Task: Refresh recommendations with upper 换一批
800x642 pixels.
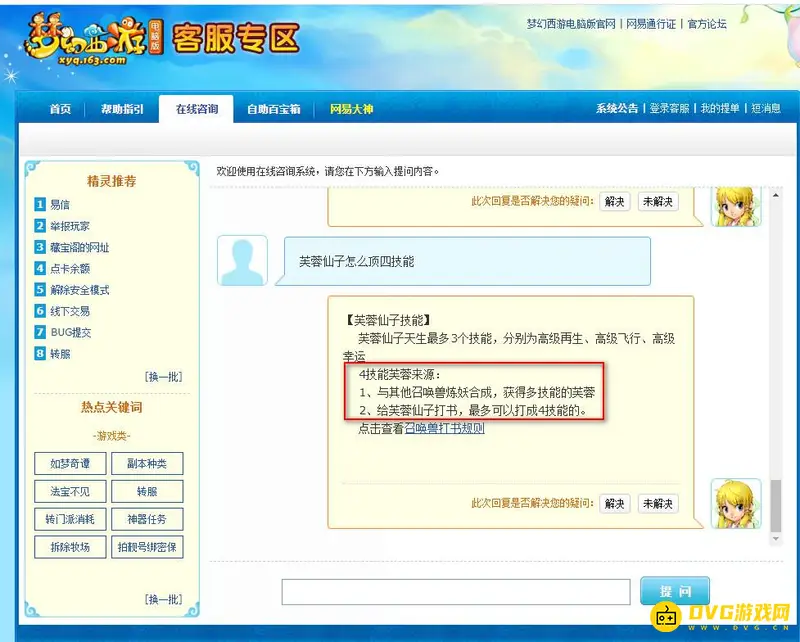Action: (163, 377)
